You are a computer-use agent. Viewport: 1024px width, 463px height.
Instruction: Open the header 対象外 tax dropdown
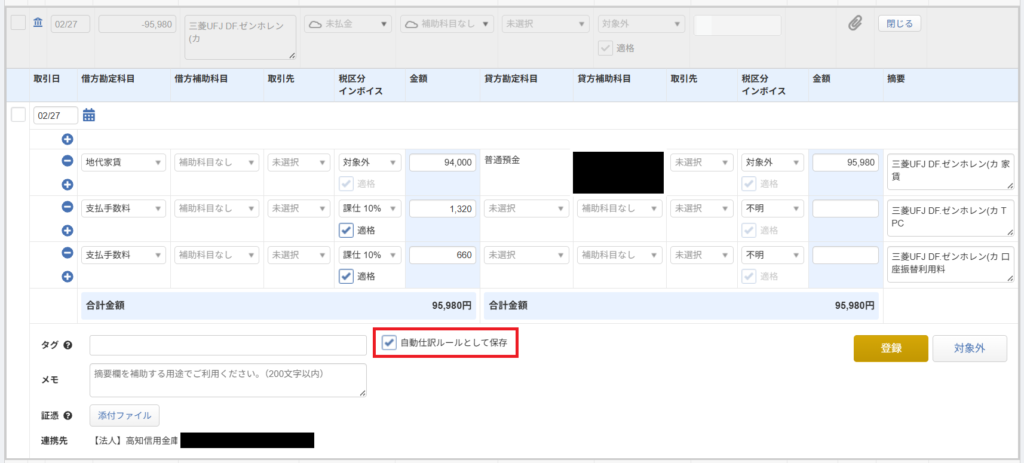coord(641,24)
